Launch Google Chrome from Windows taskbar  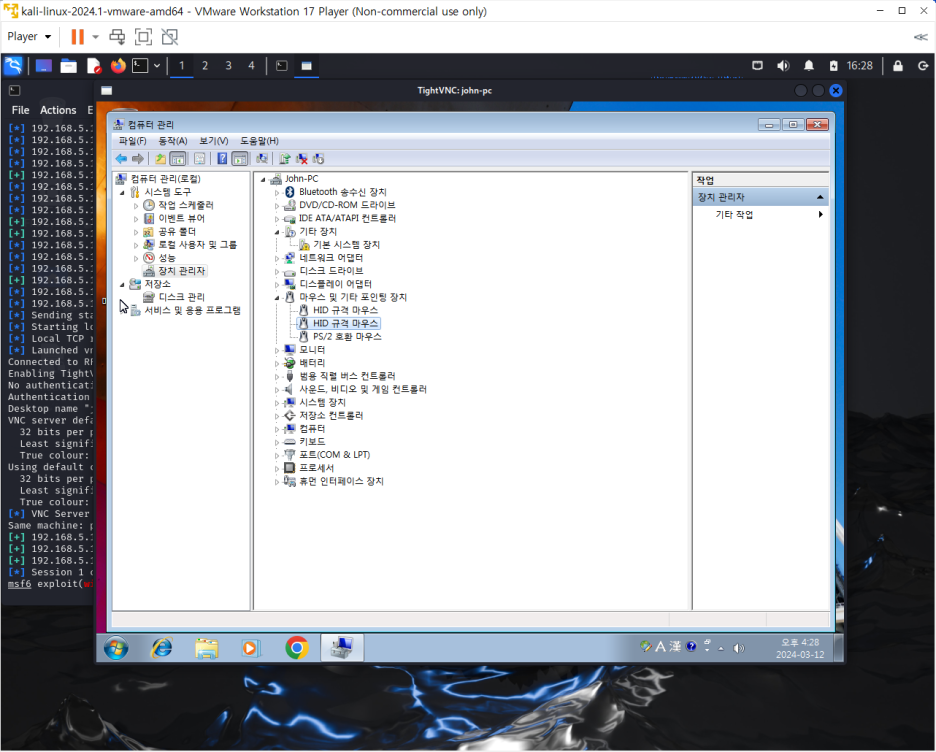297,648
